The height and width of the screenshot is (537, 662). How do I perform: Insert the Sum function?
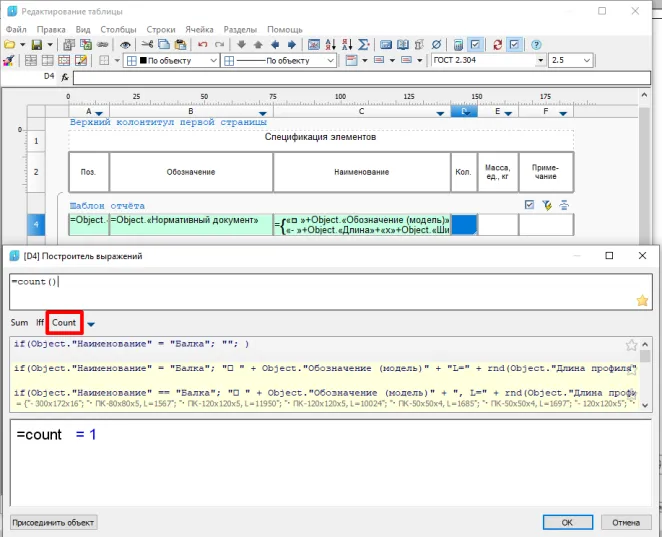click(19, 323)
